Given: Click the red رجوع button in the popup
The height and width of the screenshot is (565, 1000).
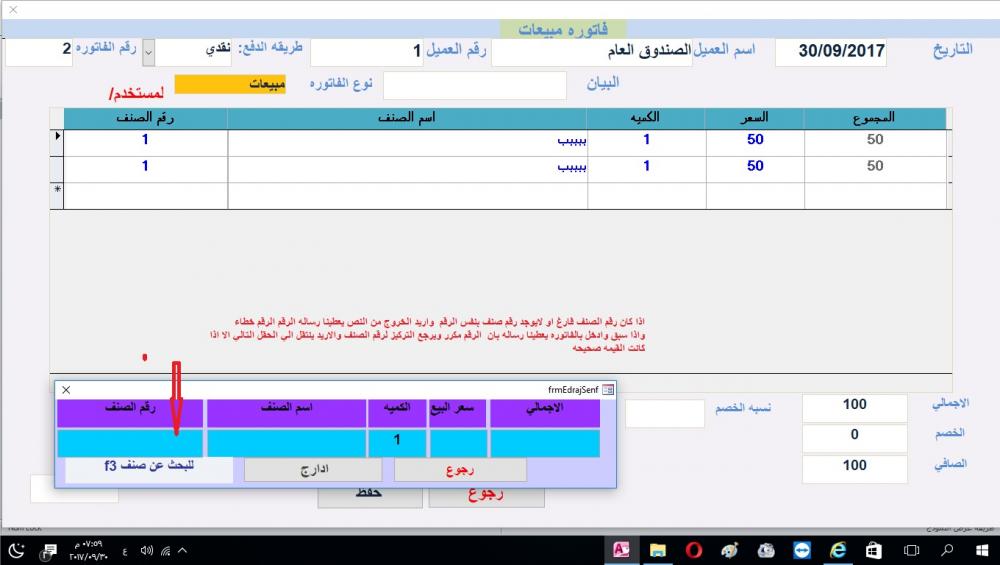Looking at the screenshot, I should point(460,469).
